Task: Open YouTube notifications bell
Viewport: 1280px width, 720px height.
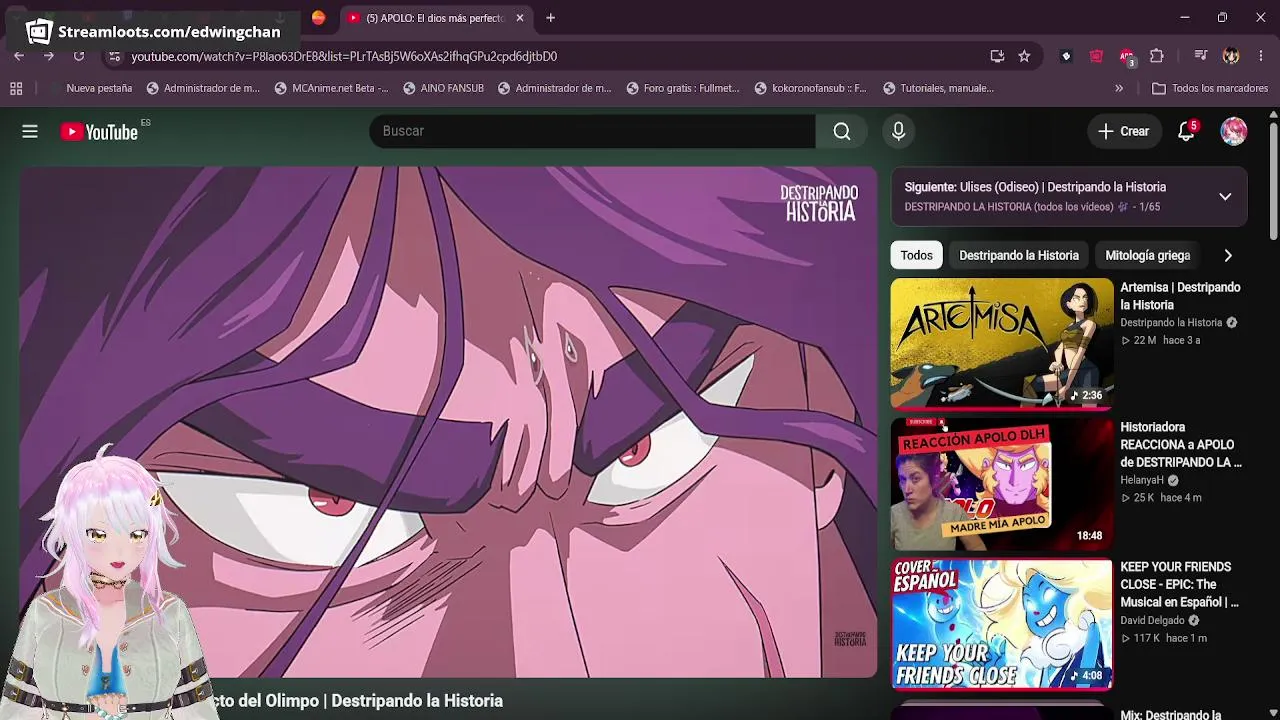Action: pyautogui.click(x=1186, y=131)
